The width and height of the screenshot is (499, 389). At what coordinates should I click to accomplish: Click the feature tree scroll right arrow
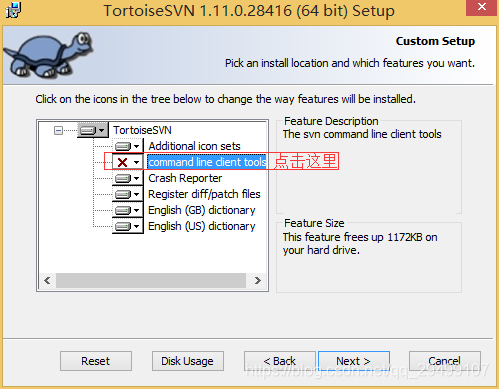[257, 280]
